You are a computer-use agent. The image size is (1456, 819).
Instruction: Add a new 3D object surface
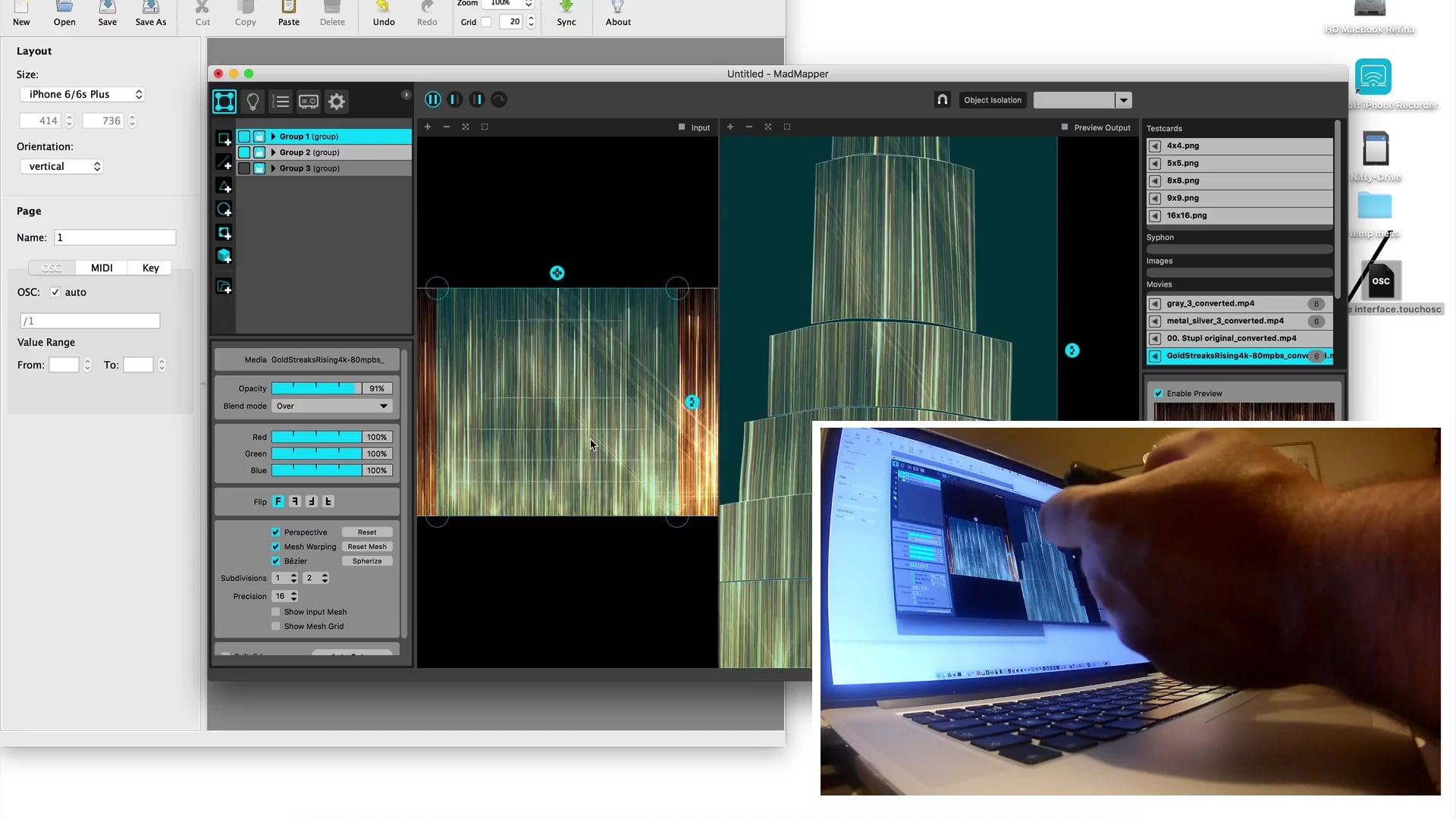pos(224,256)
